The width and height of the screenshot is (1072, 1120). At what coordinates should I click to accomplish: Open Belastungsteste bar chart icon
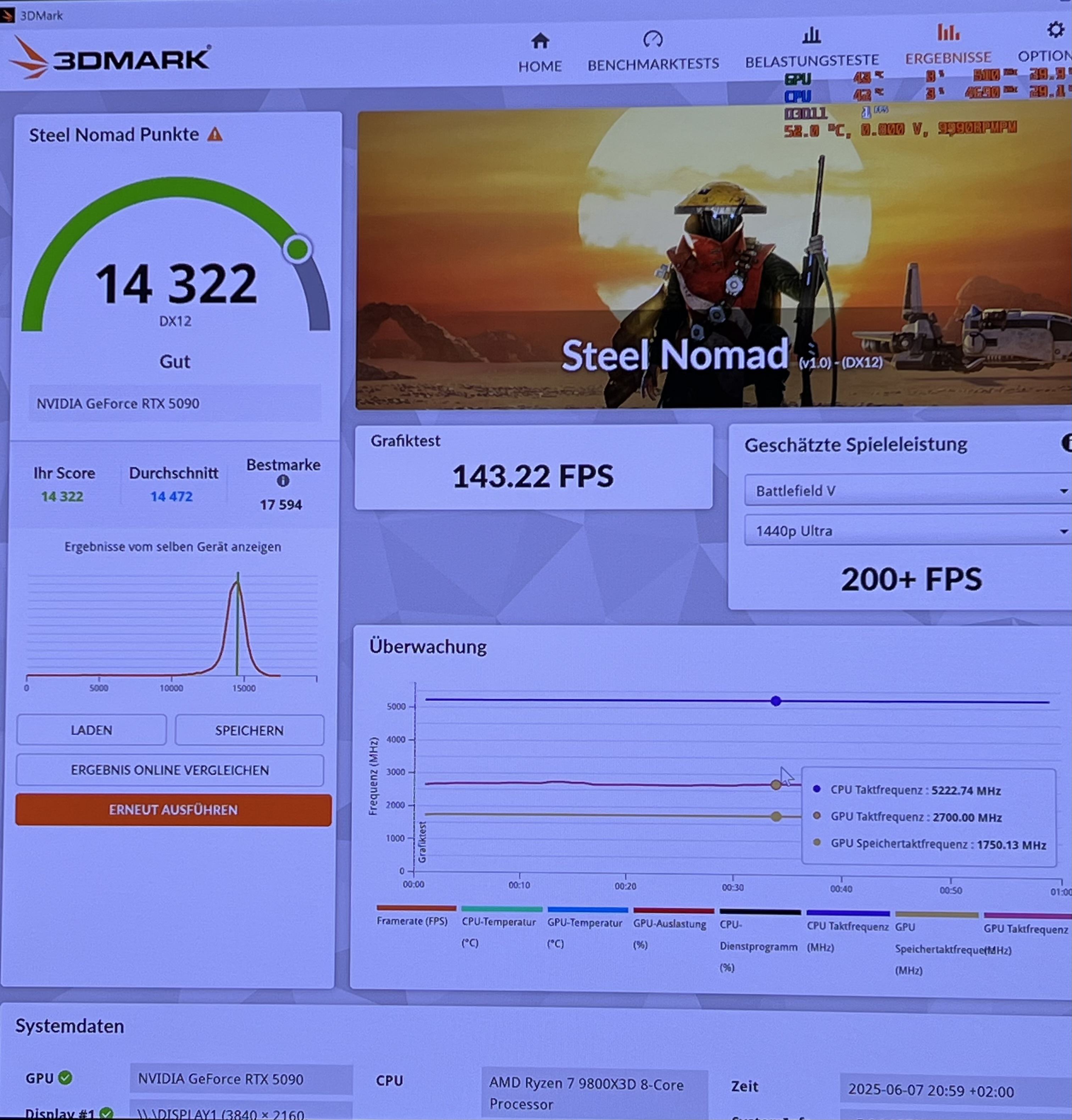pos(811,35)
